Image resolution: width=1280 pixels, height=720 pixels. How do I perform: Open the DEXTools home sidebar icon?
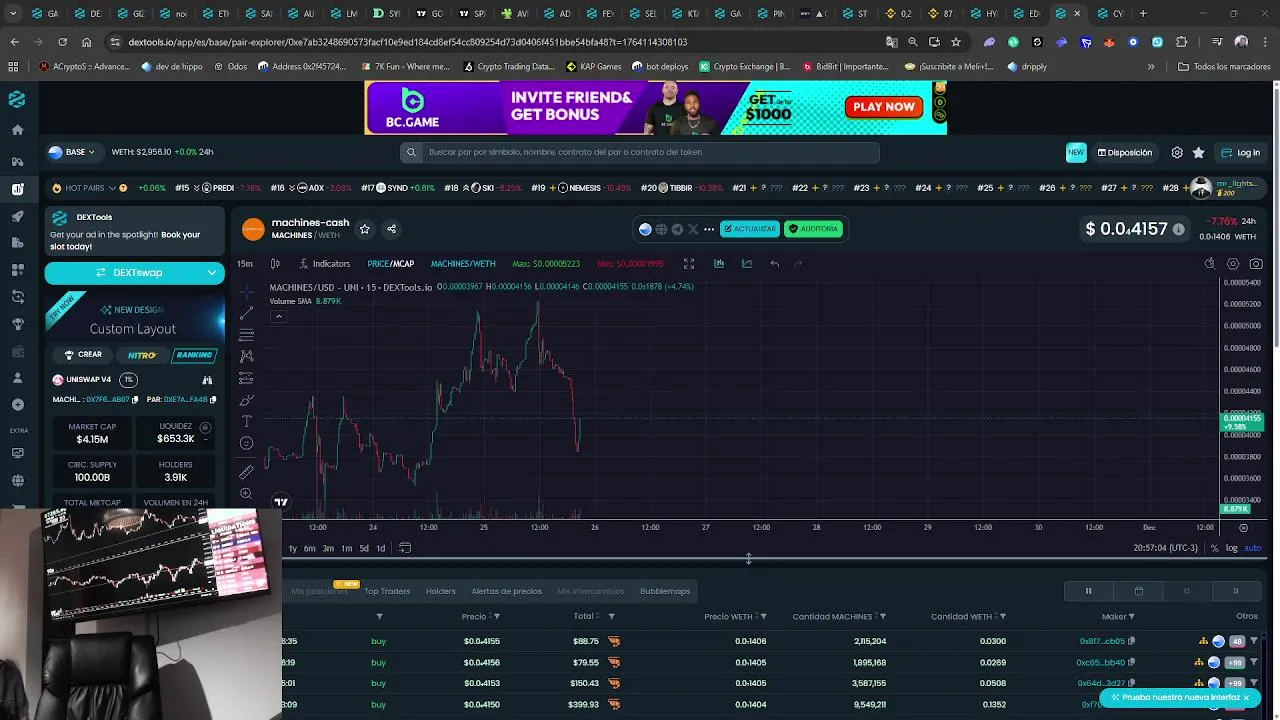point(17,130)
